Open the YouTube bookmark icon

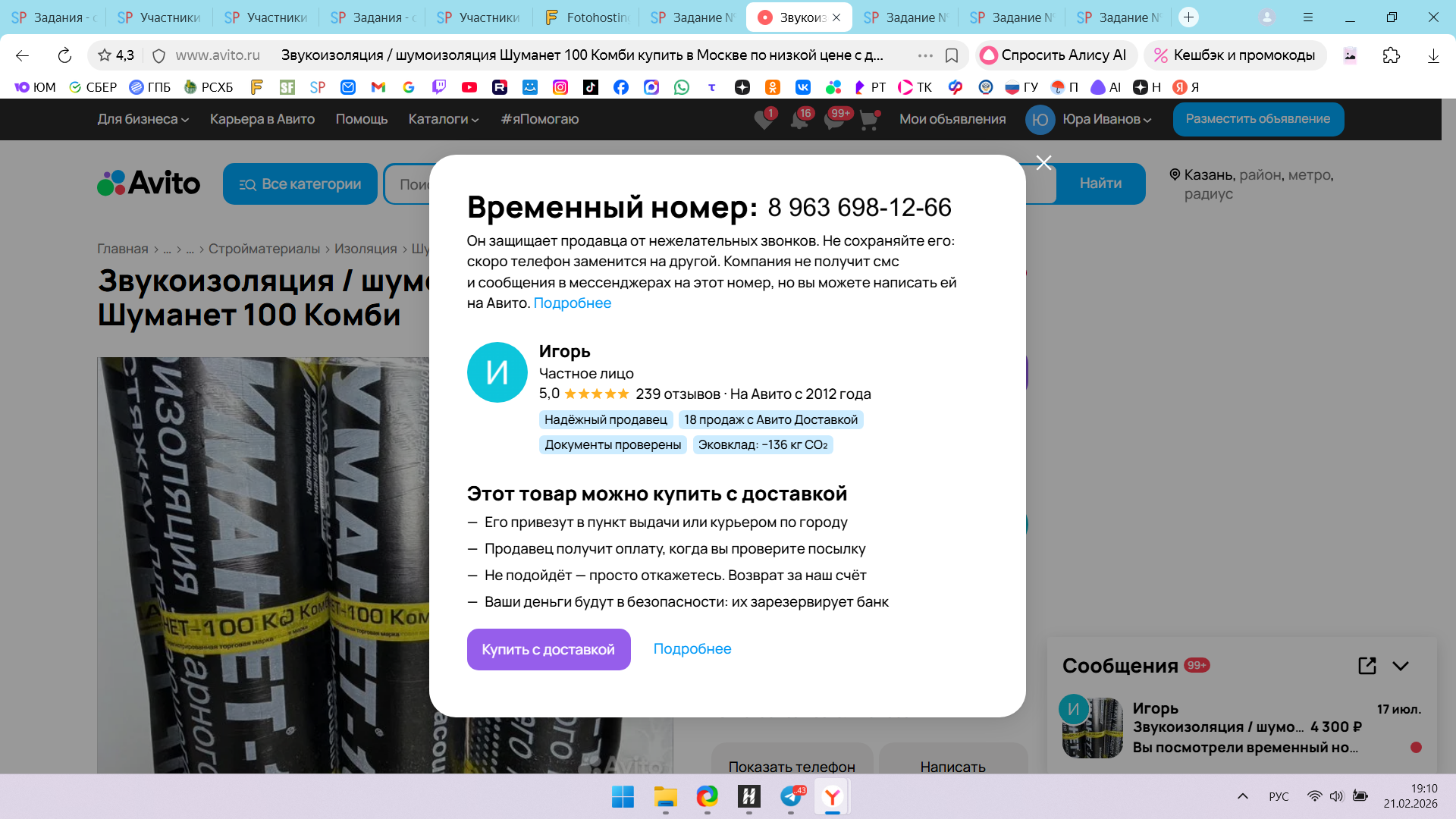tap(469, 87)
